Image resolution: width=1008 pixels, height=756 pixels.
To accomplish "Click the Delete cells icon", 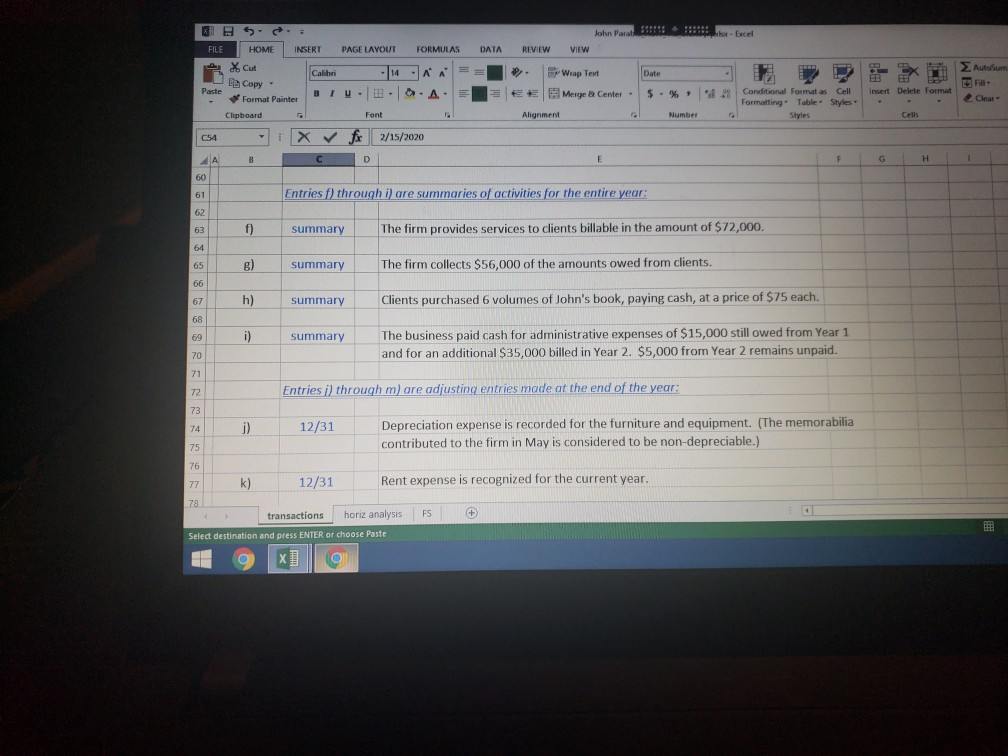I will pos(907,80).
